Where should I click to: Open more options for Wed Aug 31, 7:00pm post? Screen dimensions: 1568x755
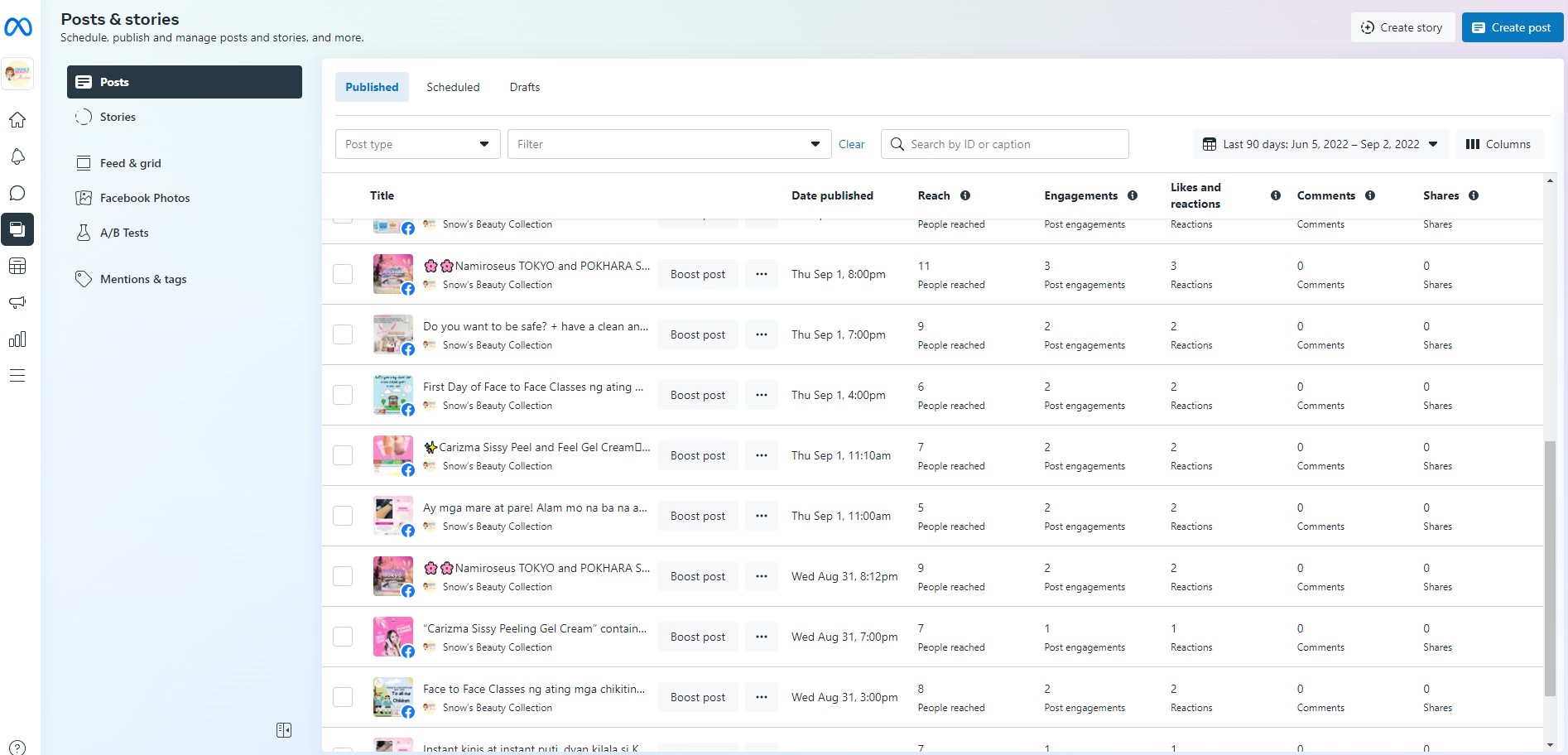pyautogui.click(x=762, y=637)
